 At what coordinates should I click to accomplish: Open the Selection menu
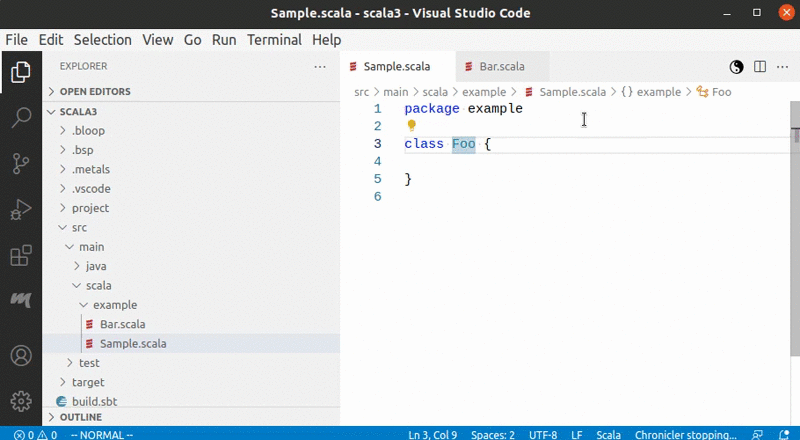click(103, 40)
